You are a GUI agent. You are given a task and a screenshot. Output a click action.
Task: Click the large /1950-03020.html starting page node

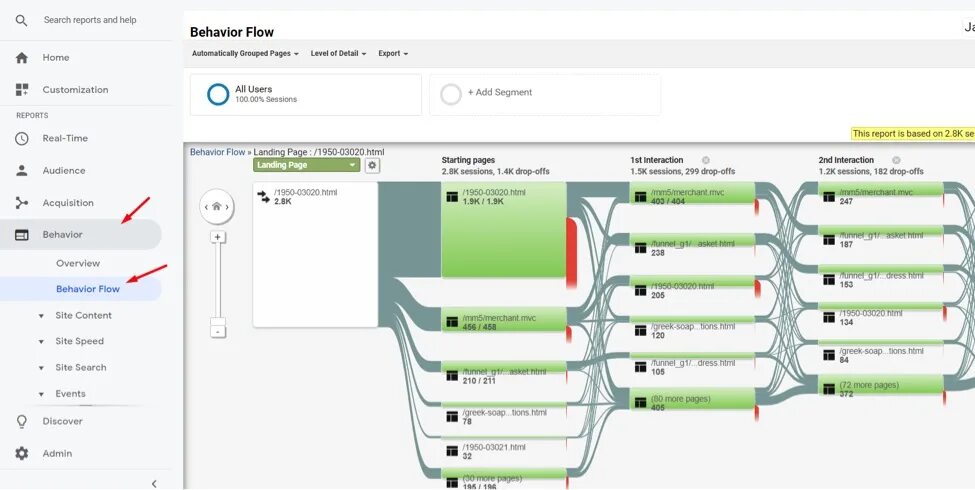[x=504, y=230]
